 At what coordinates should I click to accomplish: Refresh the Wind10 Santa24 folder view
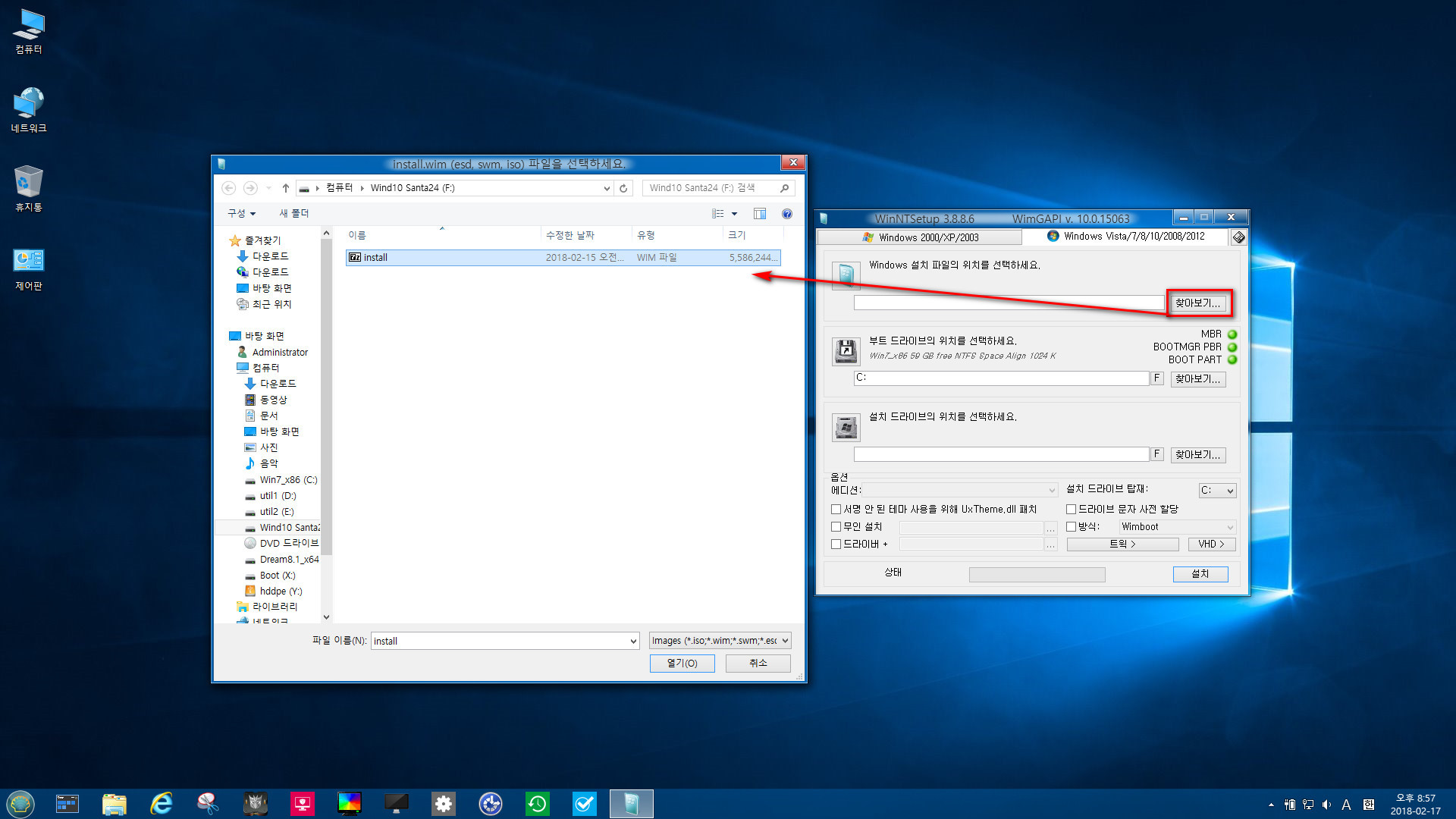pyautogui.click(x=623, y=188)
